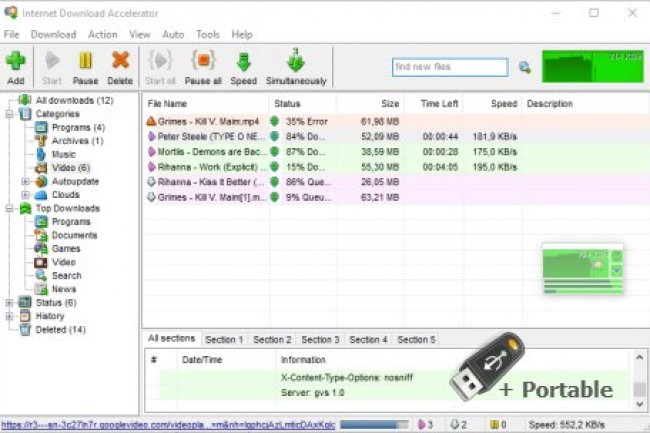Click the search icon beside find field
The image size is (650, 433).
click(x=525, y=67)
